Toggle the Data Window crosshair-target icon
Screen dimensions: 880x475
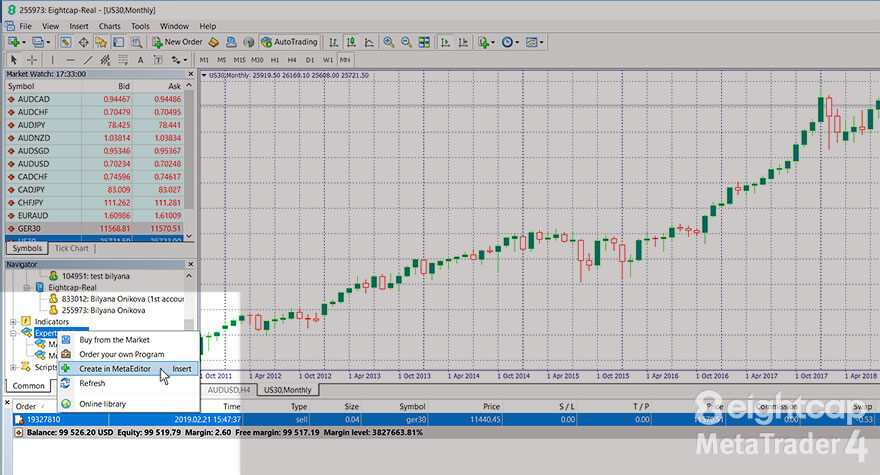[83, 42]
